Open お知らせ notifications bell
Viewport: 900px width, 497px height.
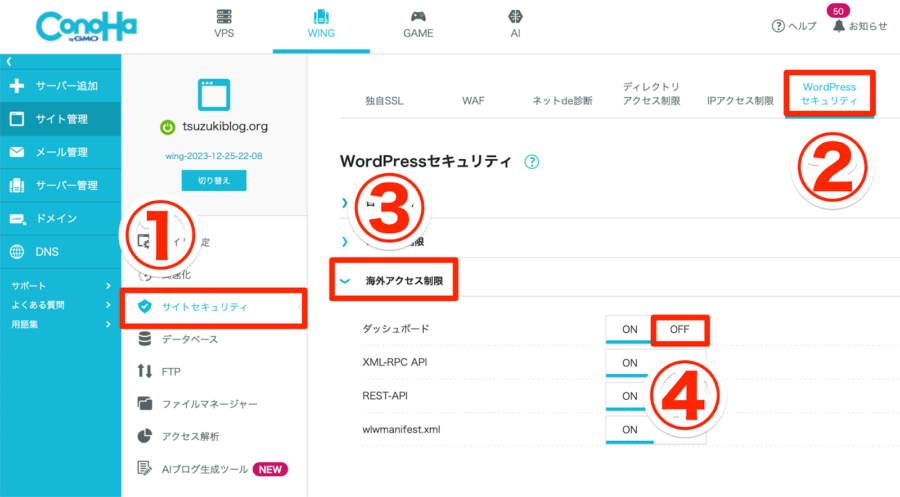point(839,26)
